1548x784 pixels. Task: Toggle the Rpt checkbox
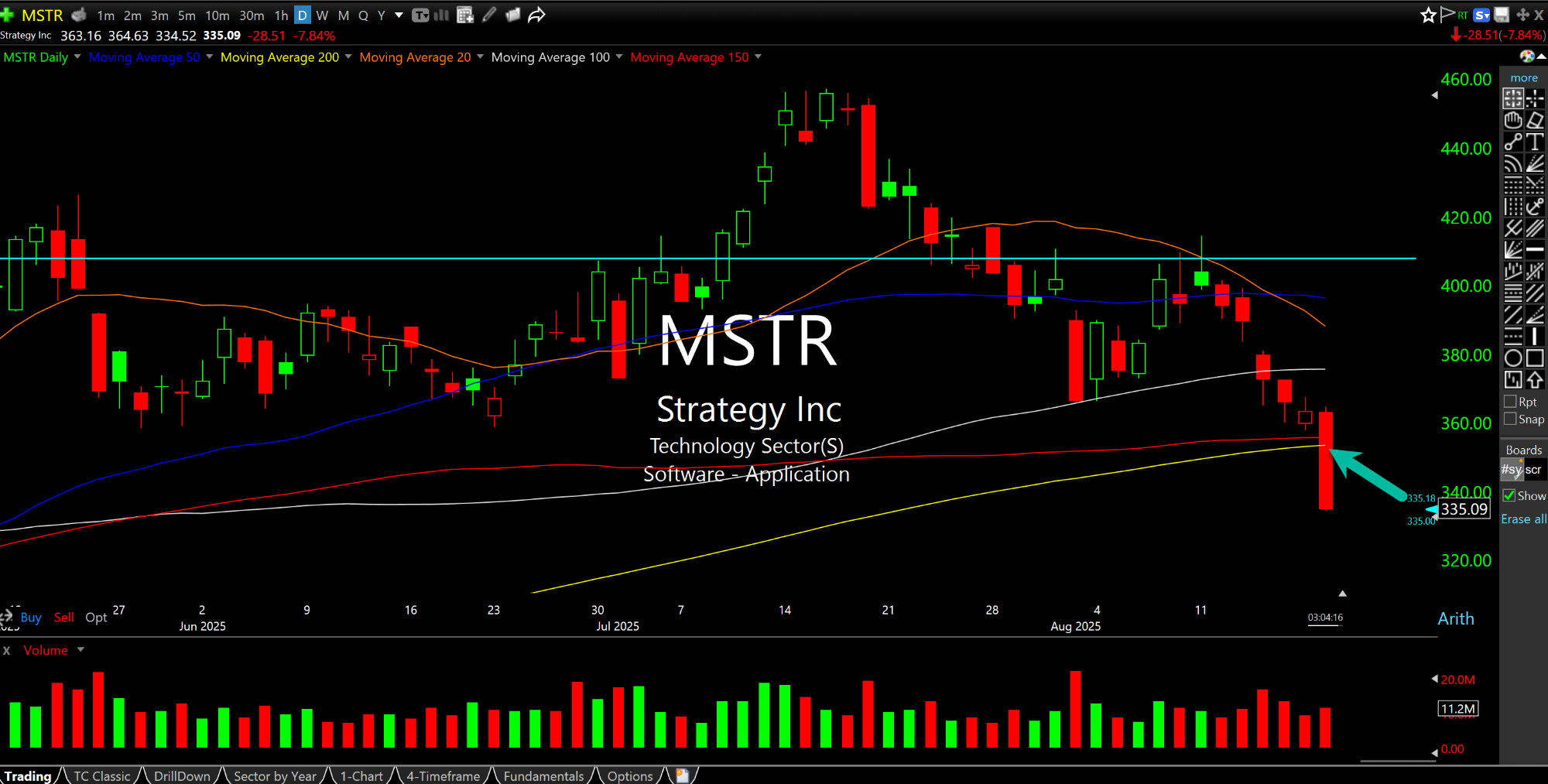click(x=1510, y=402)
